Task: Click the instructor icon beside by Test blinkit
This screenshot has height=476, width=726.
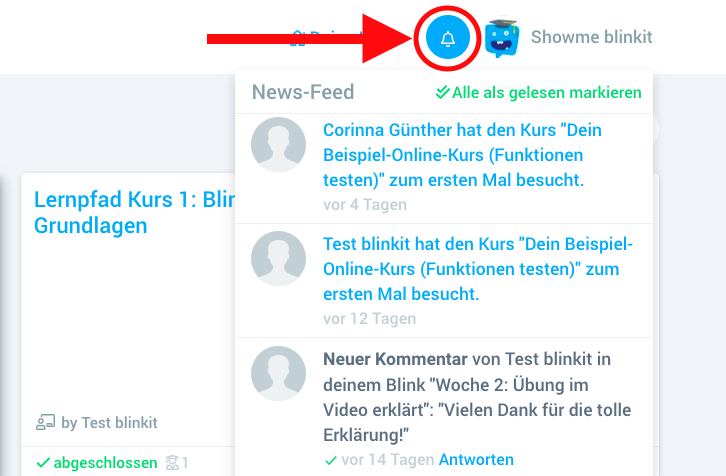Action: point(45,422)
